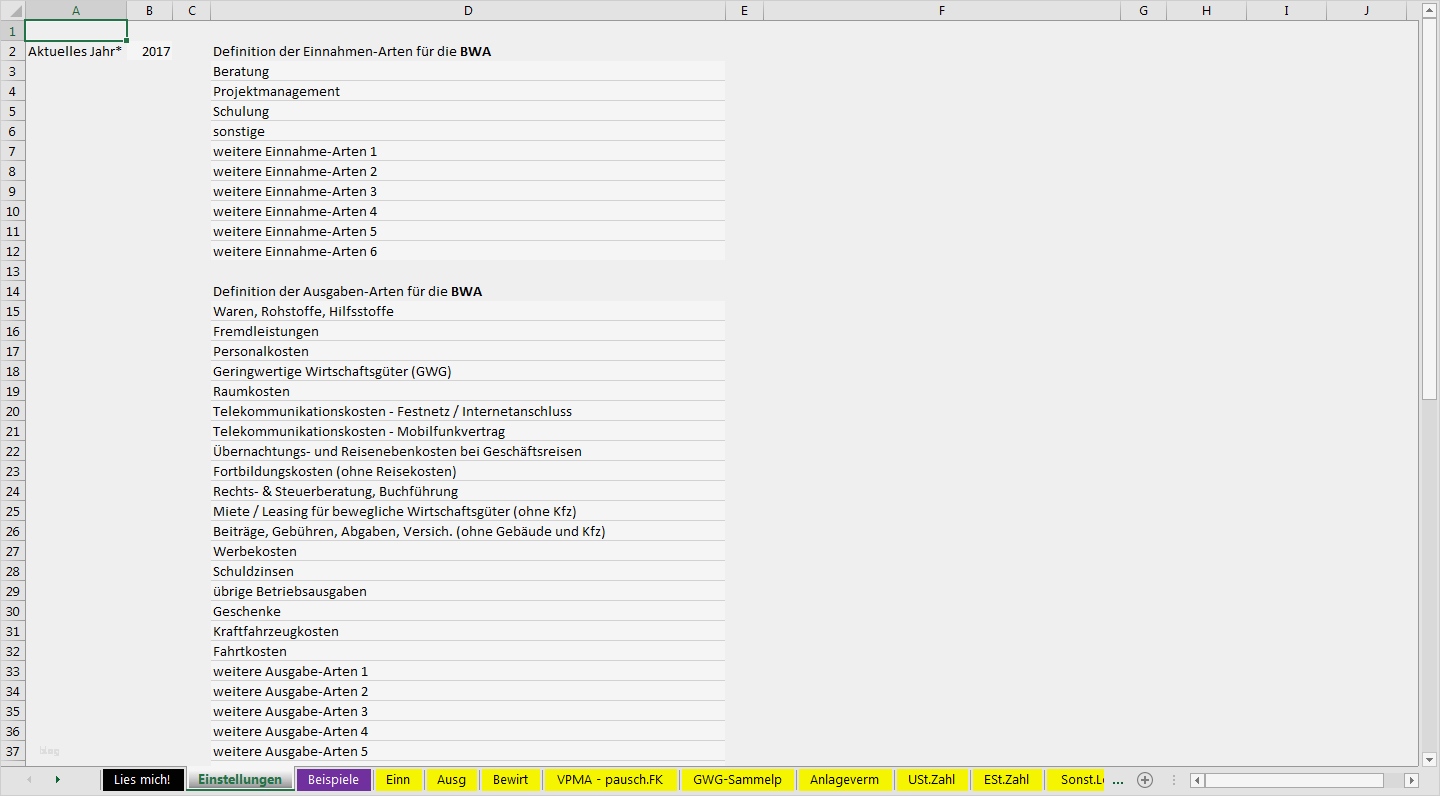Screen dimensions: 1440x796
Task: Select the 'weitere Einnahme-Arten 1' cell
Action: coord(468,151)
